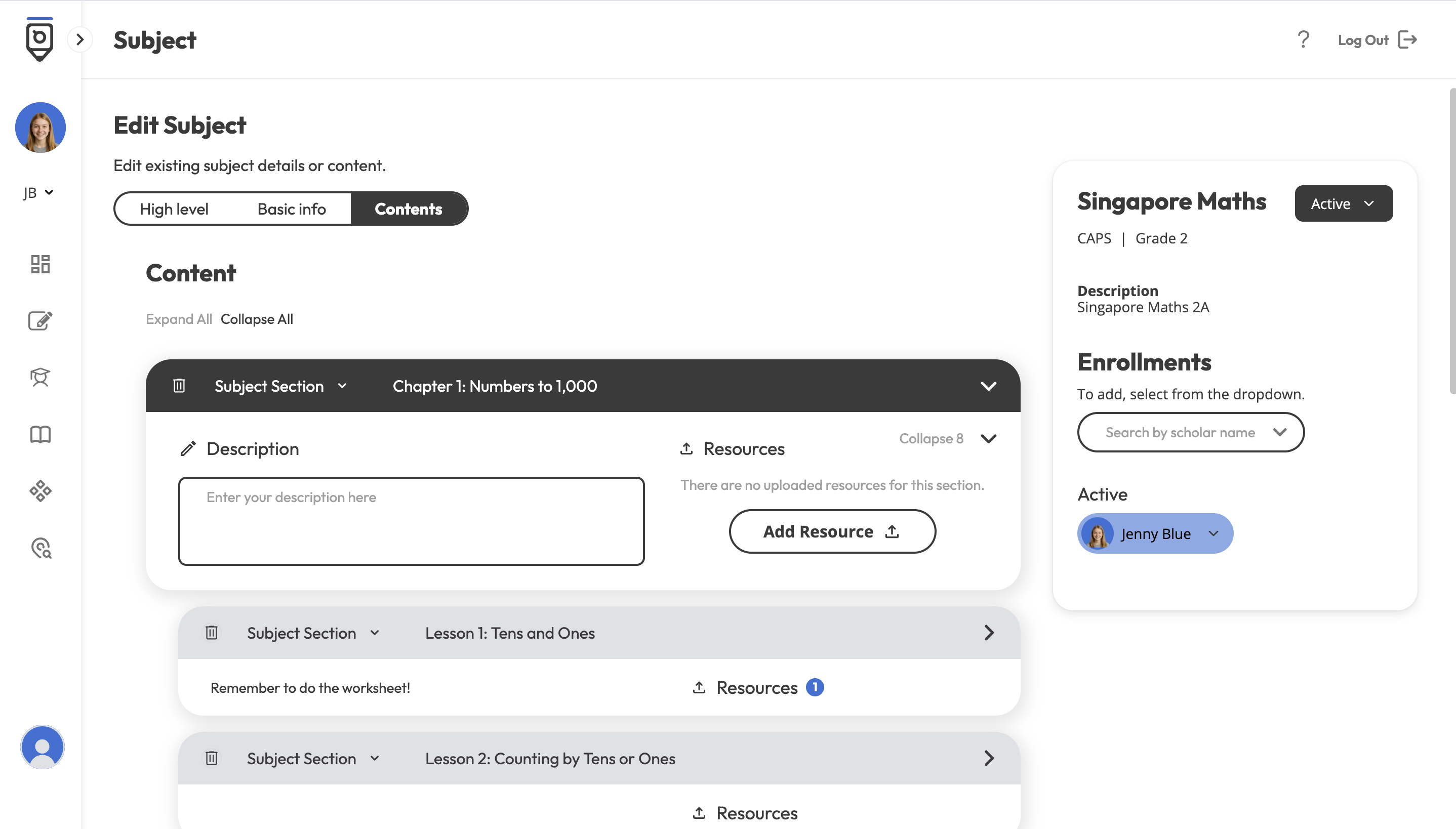Collapse Chapter 1: Numbers to 1,000 chevron
Image resolution: width=1456 pixels, height=829 pixels.
click(989, 386)
